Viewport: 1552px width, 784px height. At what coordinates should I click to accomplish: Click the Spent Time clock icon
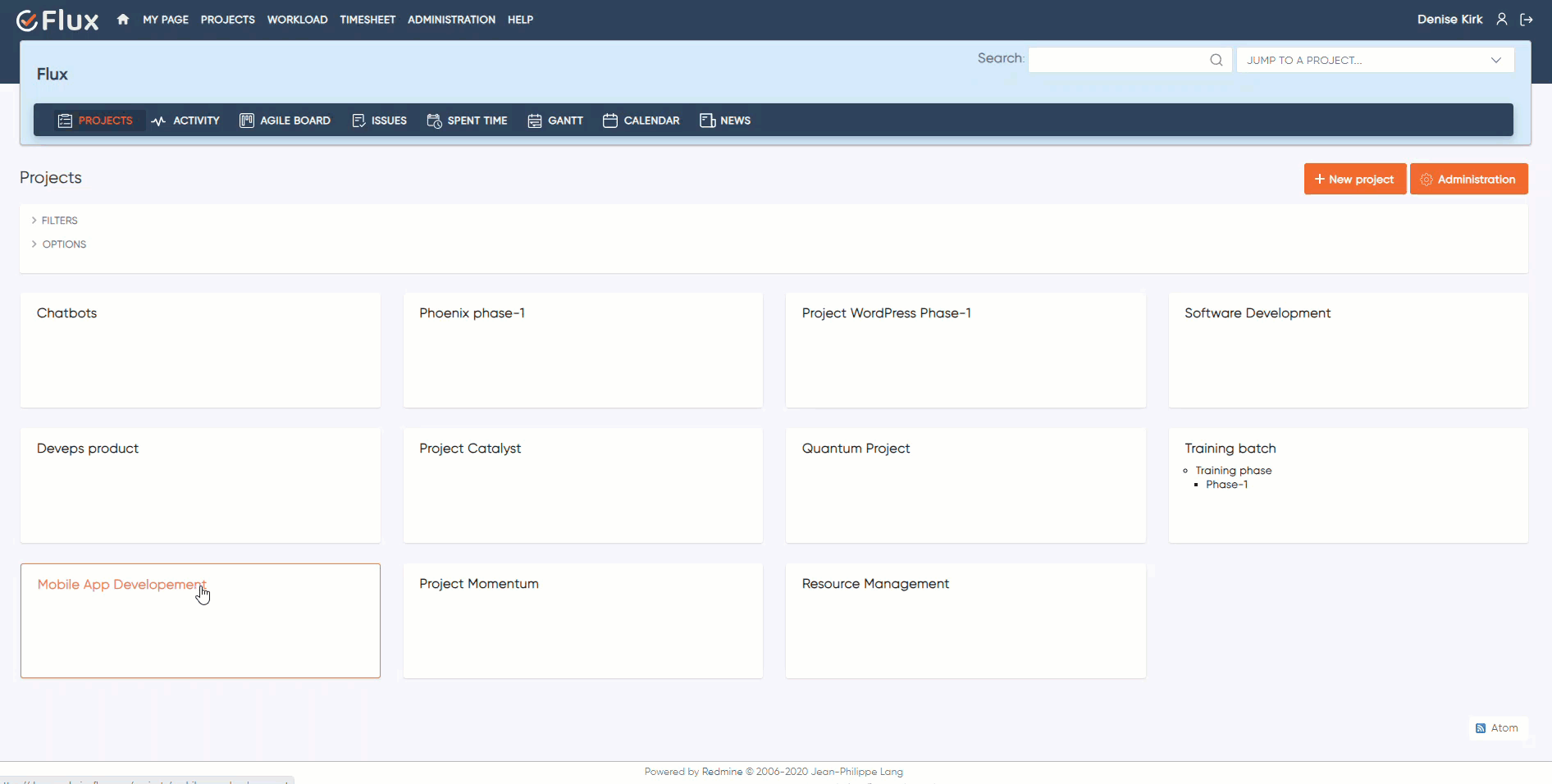point(434,121)
